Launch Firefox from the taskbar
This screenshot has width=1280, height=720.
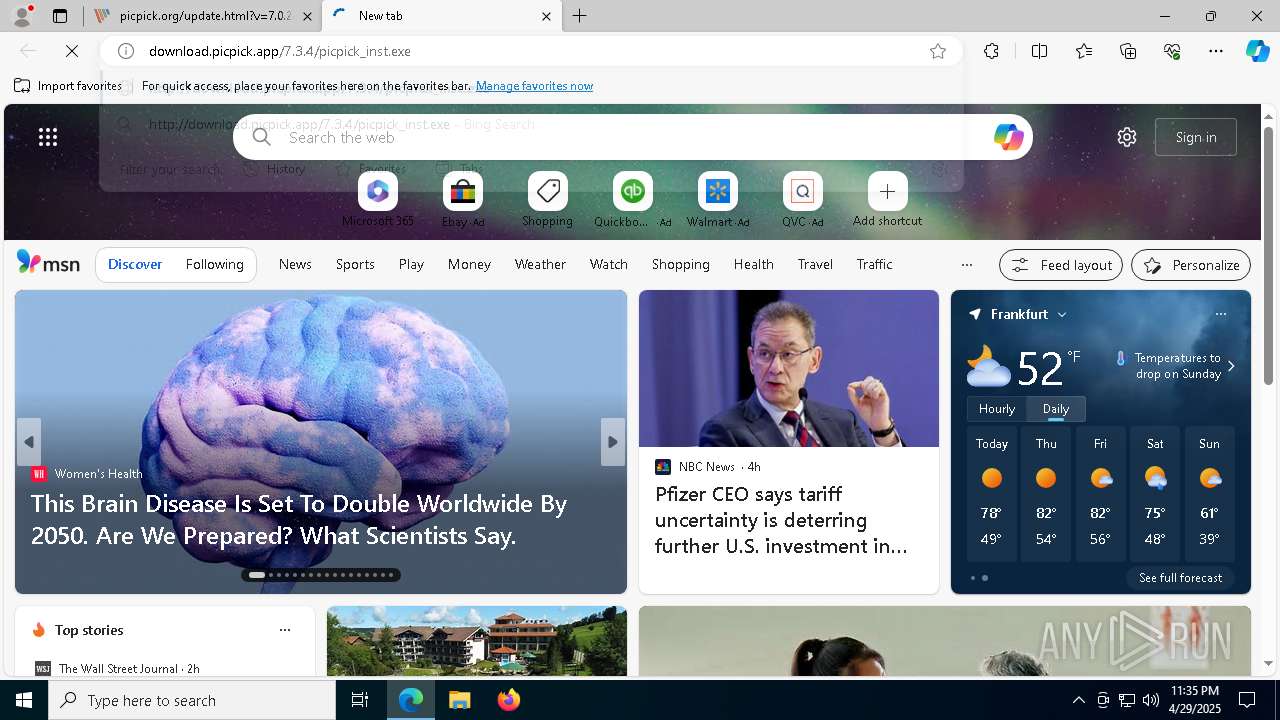point(509,700)
